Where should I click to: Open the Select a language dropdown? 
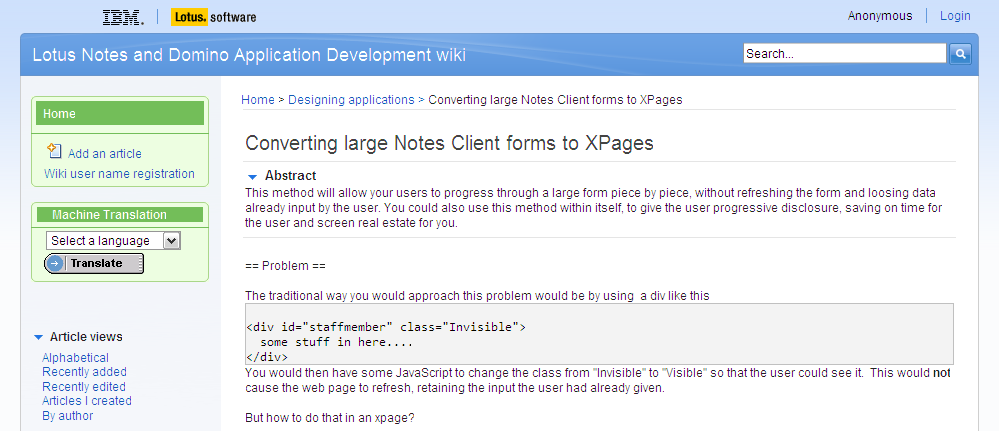pyautogui.click(x=113, y=240)
